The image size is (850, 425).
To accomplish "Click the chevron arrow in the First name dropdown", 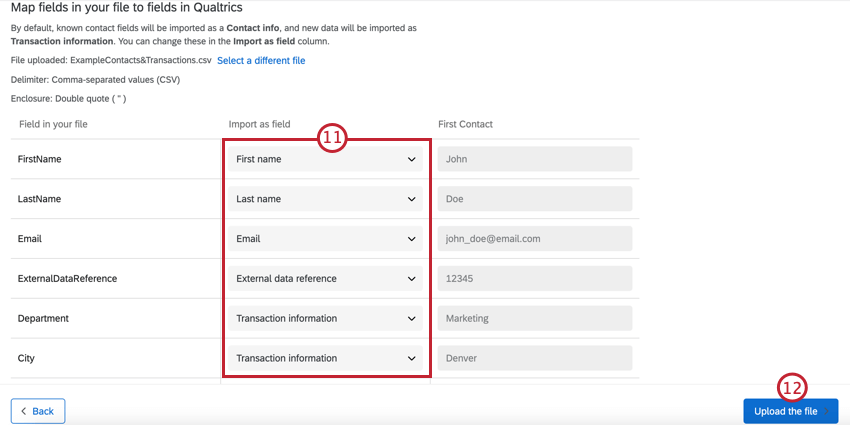I will coord(411,159).
